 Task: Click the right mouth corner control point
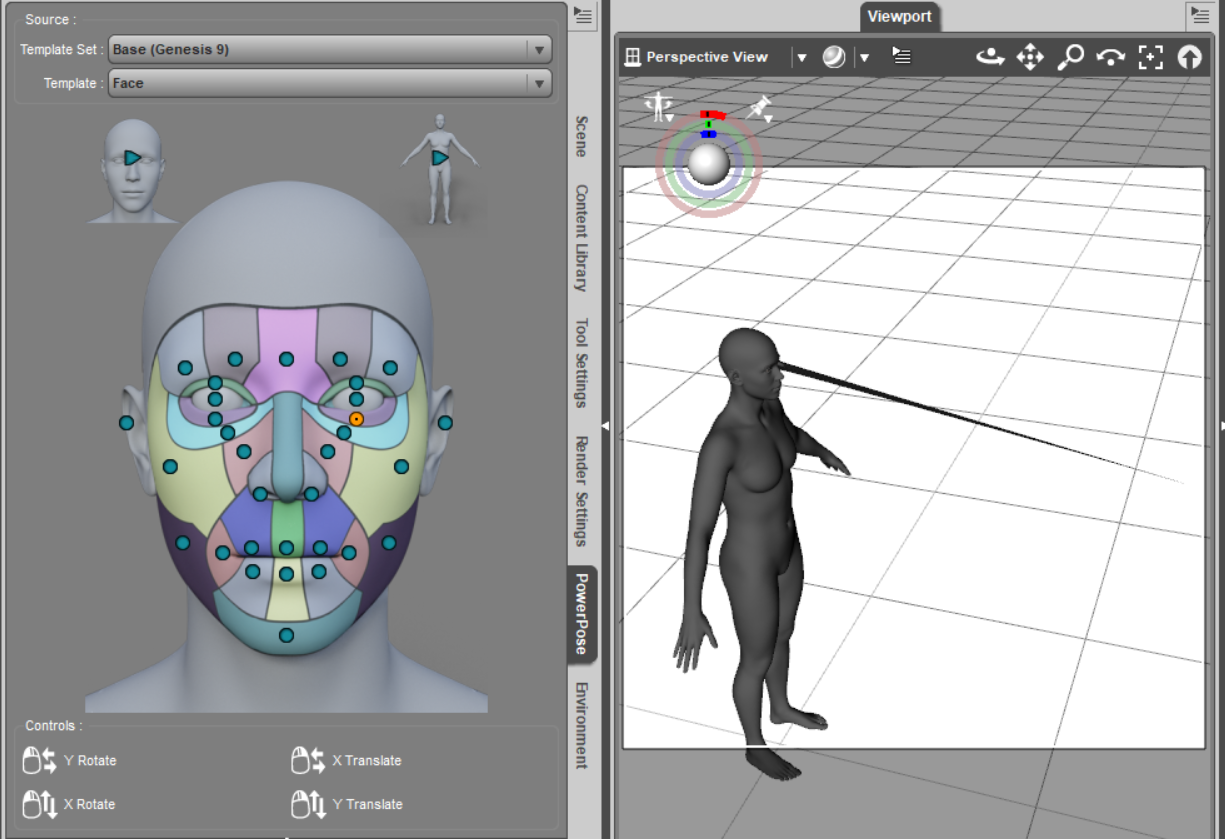coord(349,553)
